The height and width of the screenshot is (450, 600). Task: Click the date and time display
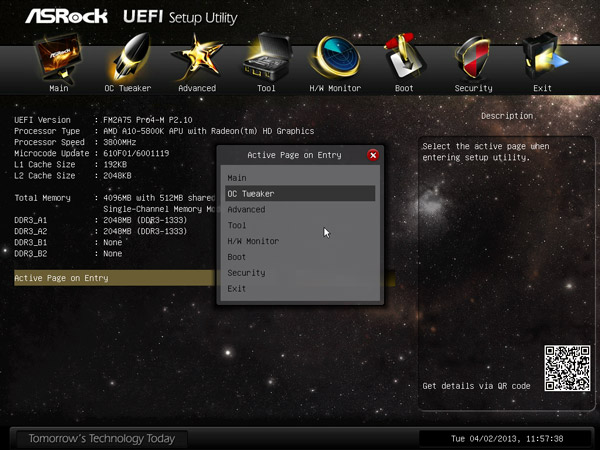(x=507, y=439)
